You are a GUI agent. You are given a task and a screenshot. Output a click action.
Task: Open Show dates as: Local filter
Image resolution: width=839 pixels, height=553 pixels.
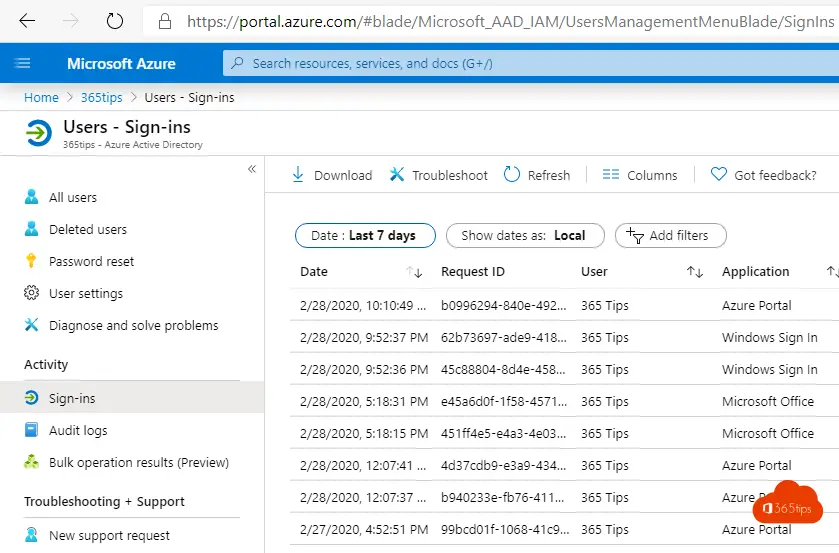[x=525, y=236]
